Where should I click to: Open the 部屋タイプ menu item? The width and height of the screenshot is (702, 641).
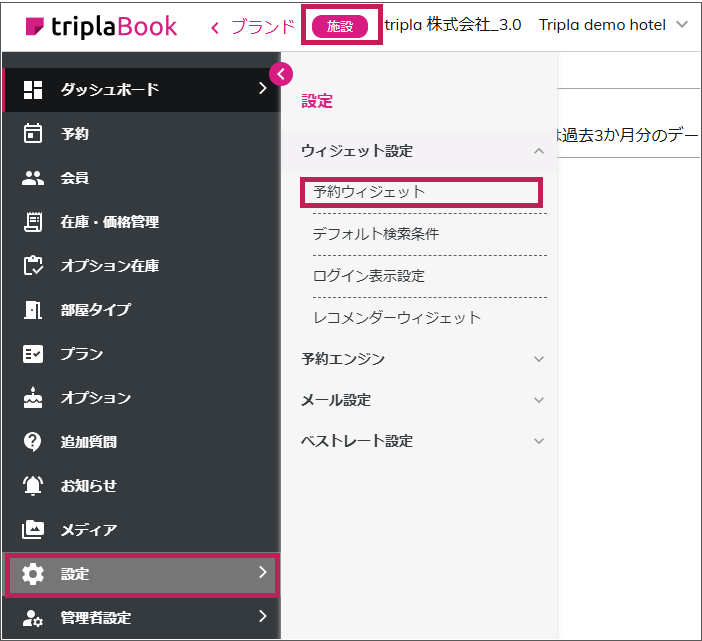(141, 309)
